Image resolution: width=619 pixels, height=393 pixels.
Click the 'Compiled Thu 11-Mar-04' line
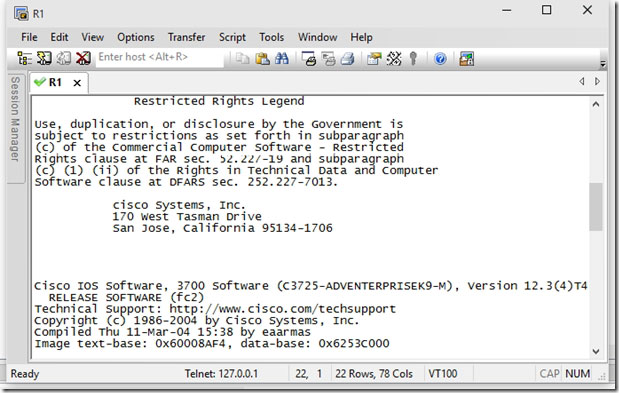click(x=173, y=332)
